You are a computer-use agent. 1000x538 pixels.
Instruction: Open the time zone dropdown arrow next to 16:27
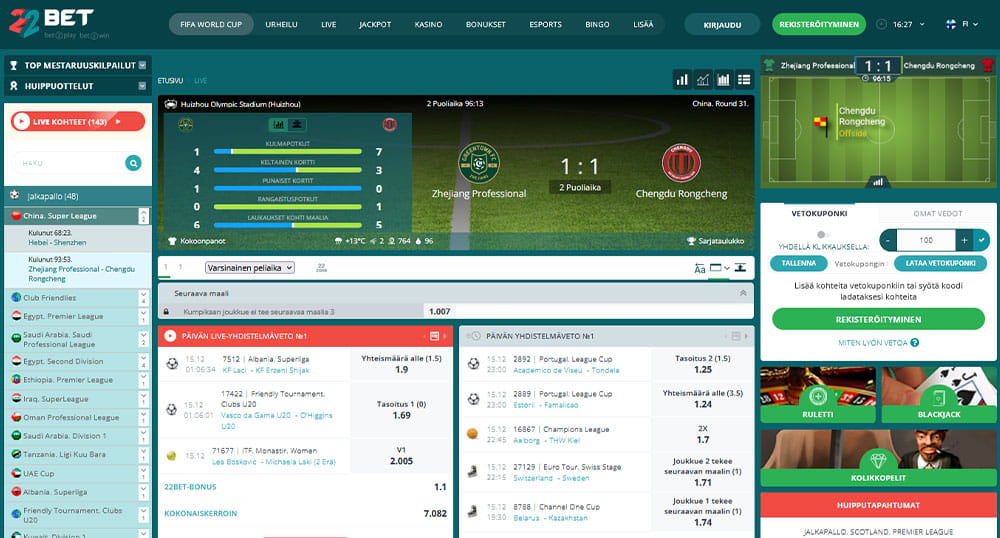pyautogui.click(x=922, y=24)
